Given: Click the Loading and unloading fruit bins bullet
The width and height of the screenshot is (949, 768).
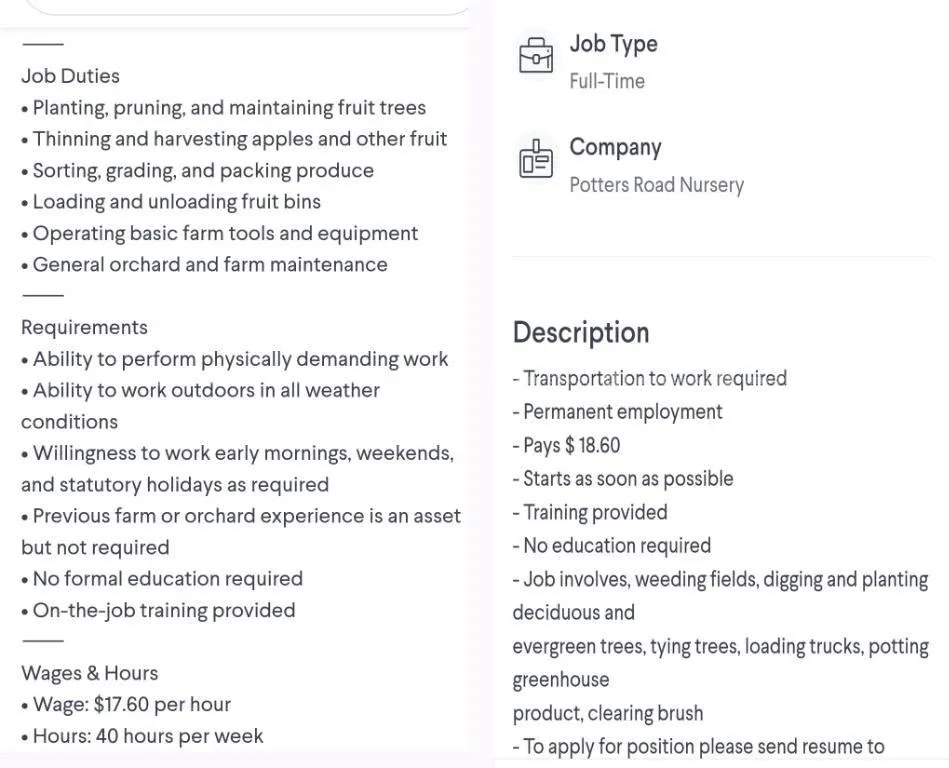Looking at the screenshot, I should click(171, 202).
